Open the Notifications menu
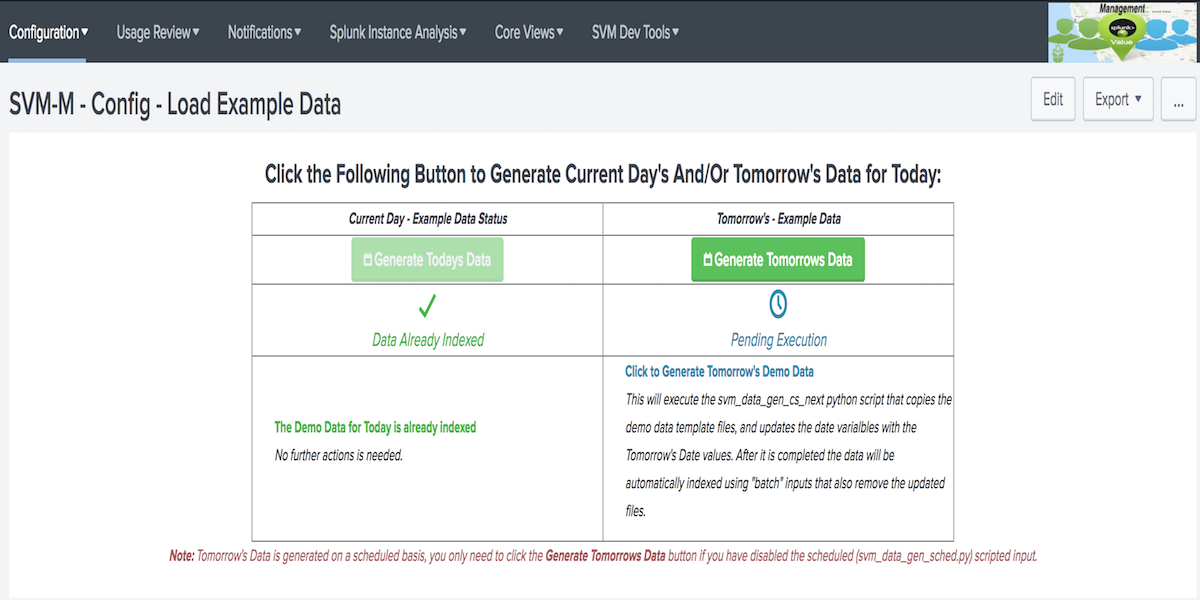 pos(263,31)
